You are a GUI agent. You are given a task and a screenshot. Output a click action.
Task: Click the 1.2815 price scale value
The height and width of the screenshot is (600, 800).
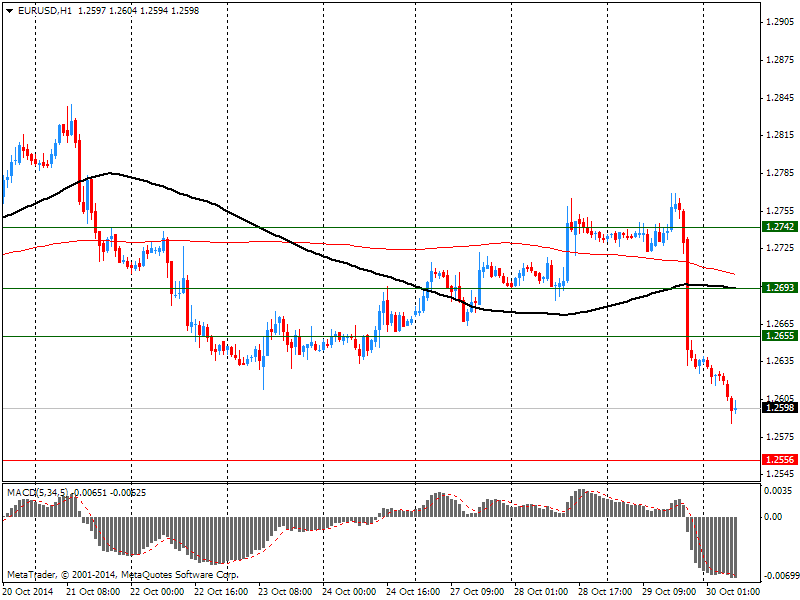[781, 135]
